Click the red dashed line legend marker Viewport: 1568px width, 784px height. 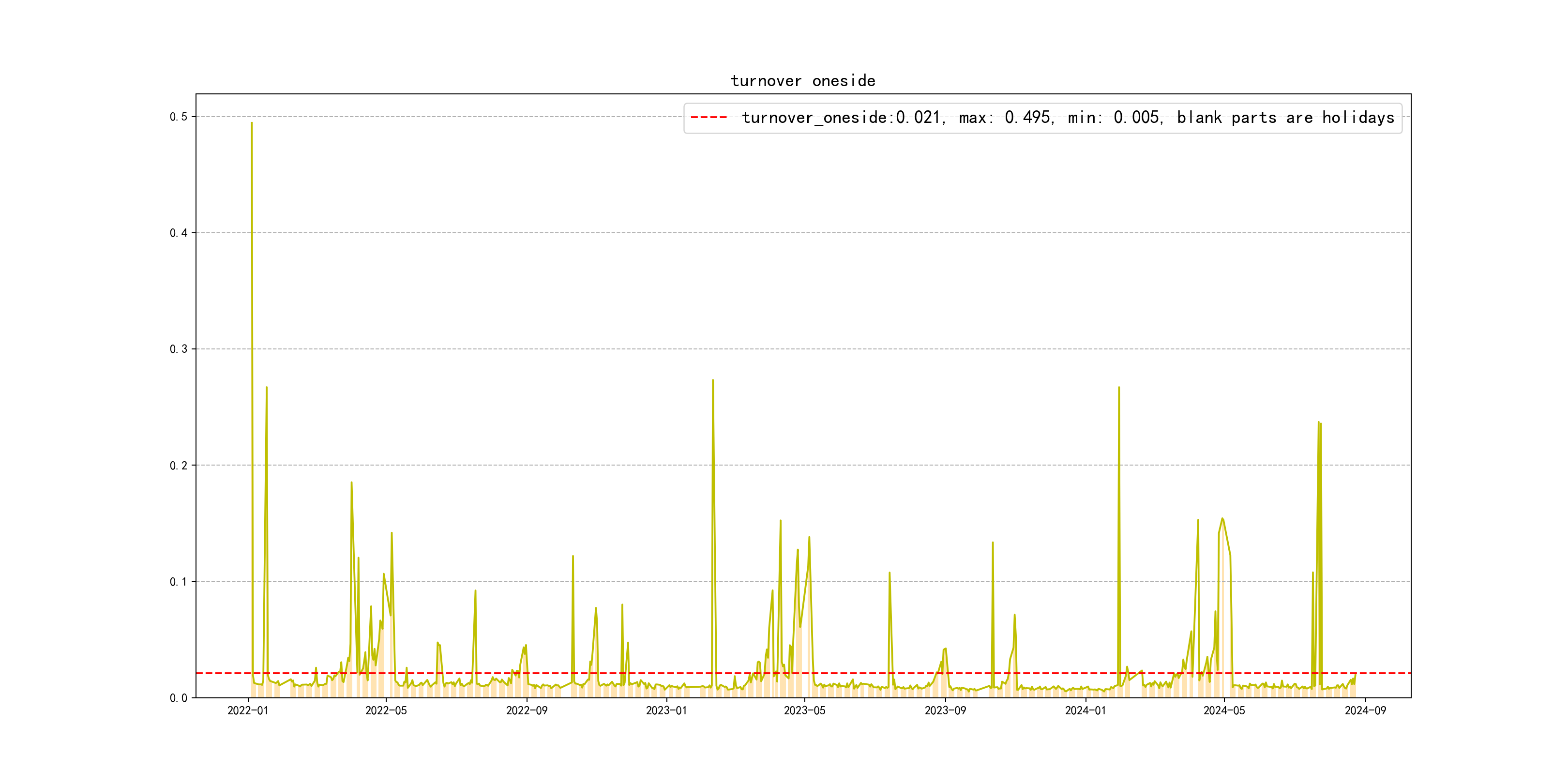coord(709,118)
